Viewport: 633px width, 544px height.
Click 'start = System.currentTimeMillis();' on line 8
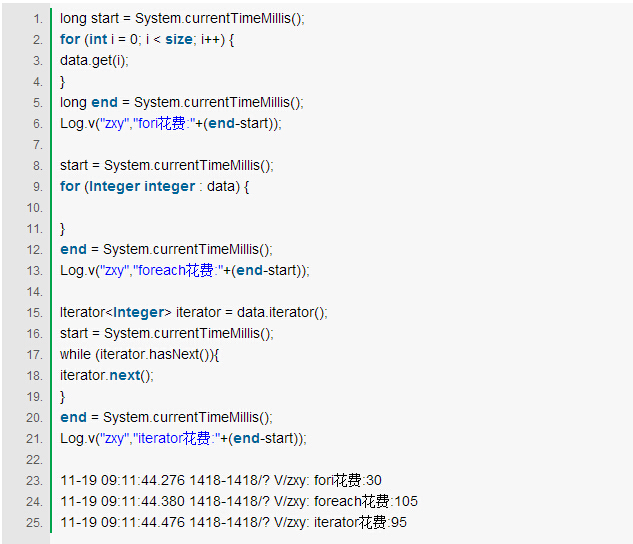tap(166, 166)
